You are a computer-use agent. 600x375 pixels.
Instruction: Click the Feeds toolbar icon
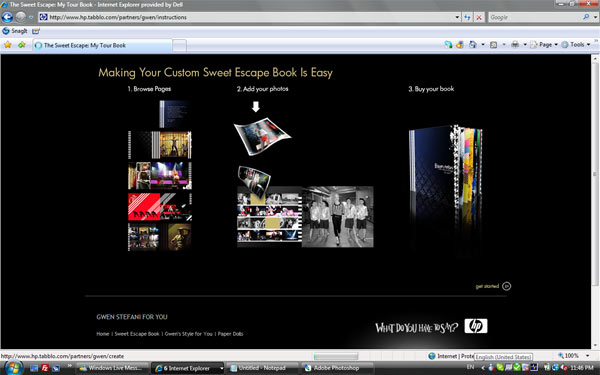[x=494, y=45]
